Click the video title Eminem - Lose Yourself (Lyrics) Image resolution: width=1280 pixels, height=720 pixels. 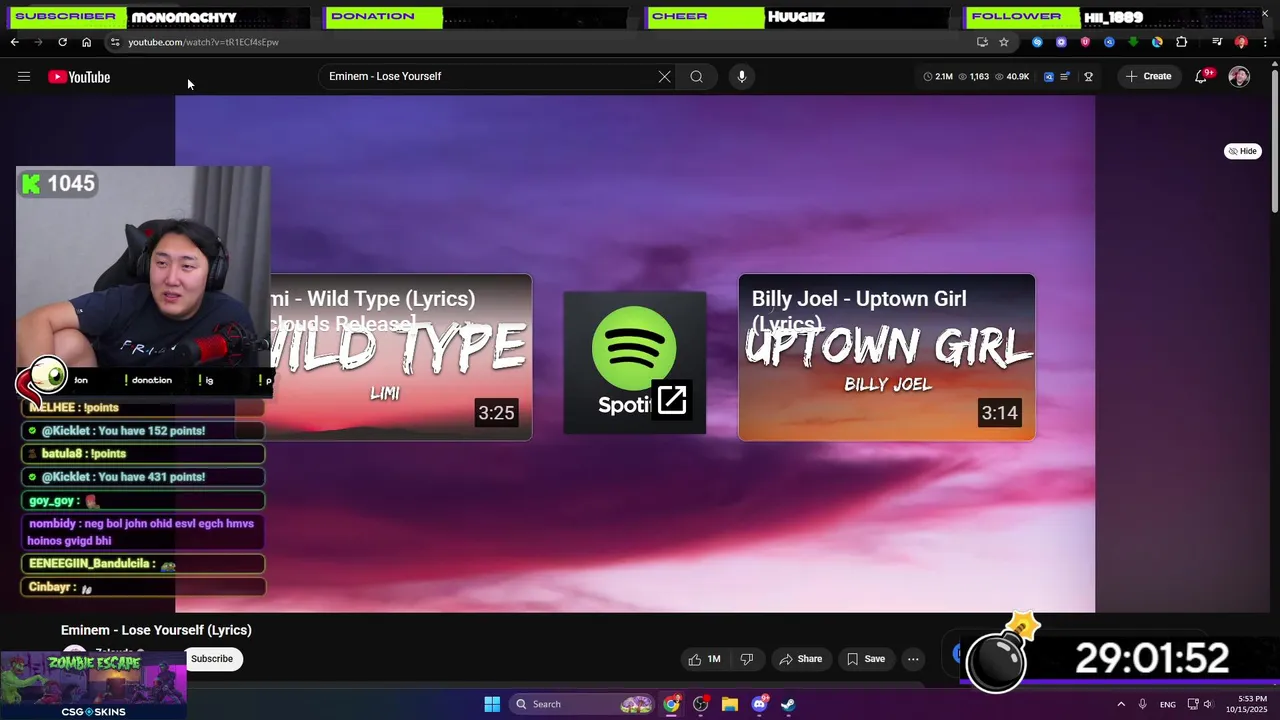[x=156, y=630]
